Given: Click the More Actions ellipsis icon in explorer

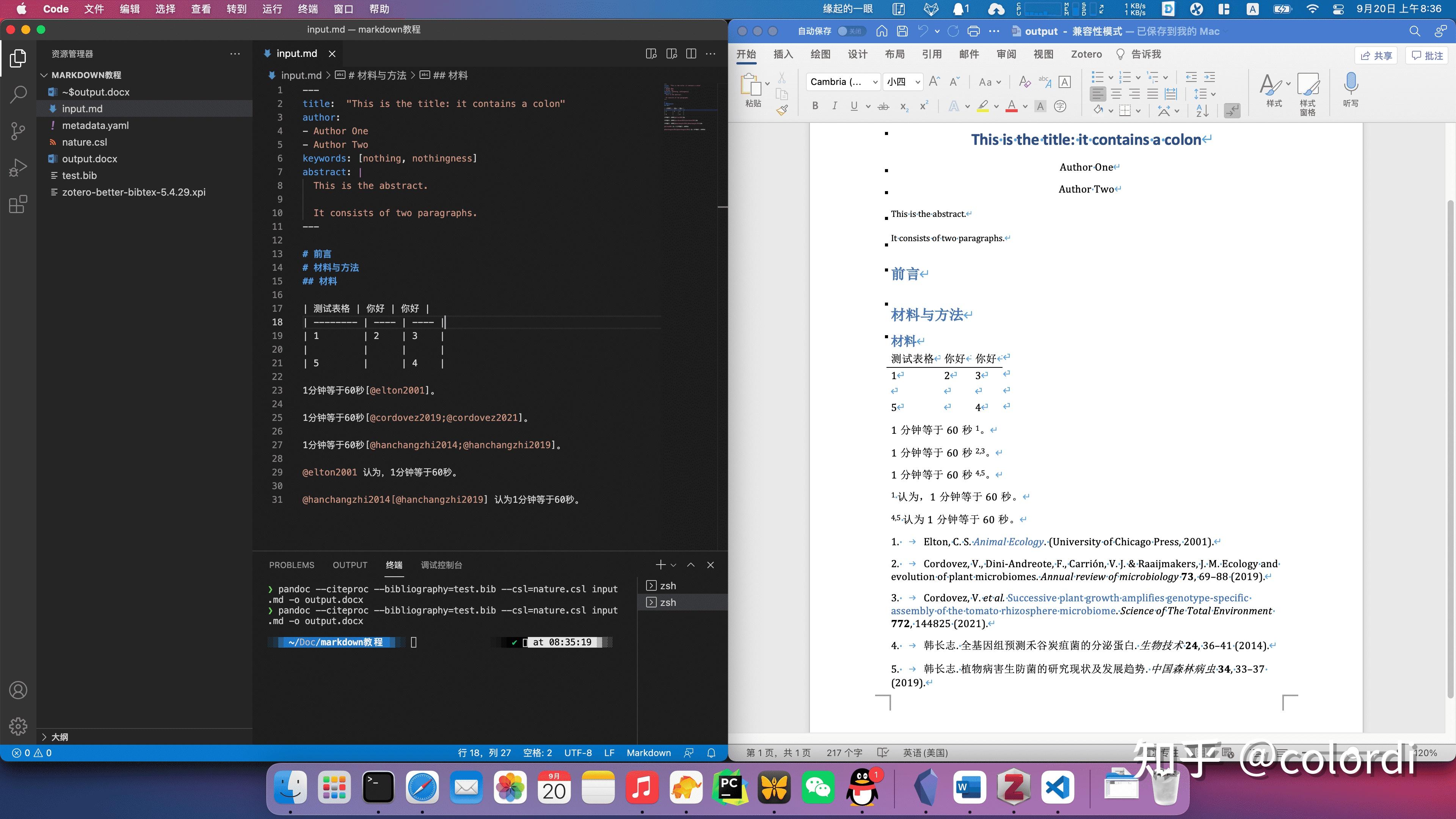Looking at the screenshot, I should click(x=235, y=53).
